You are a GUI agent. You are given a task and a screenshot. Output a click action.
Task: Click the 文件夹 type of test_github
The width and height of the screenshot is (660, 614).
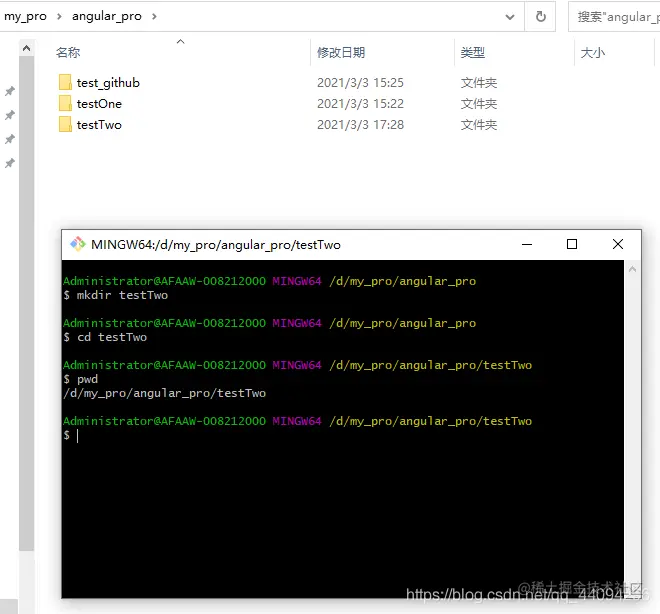point(479,83)
